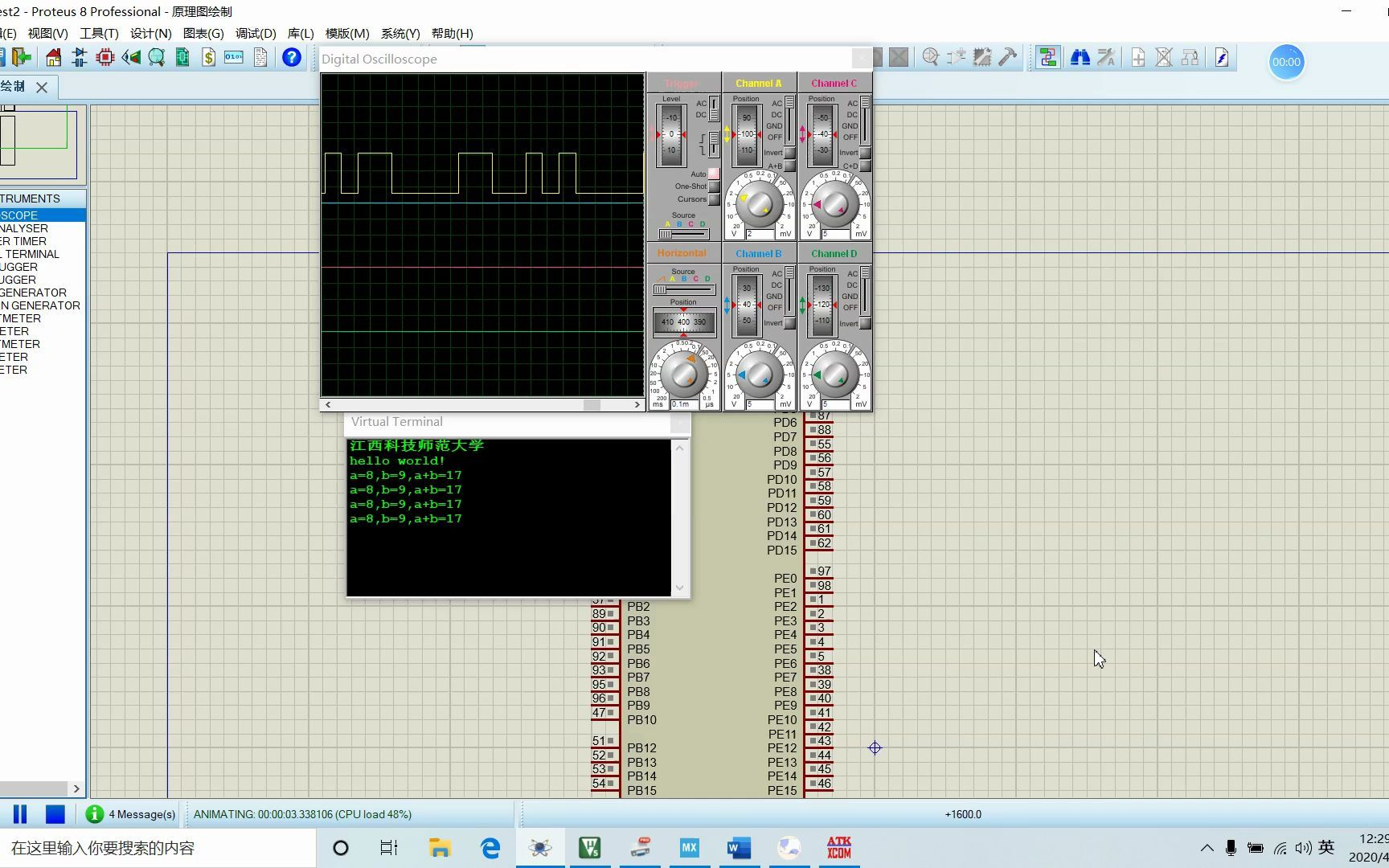1389x868 pixels.
Task: Select the hammer tool icon
Action: coord(1007,56)
